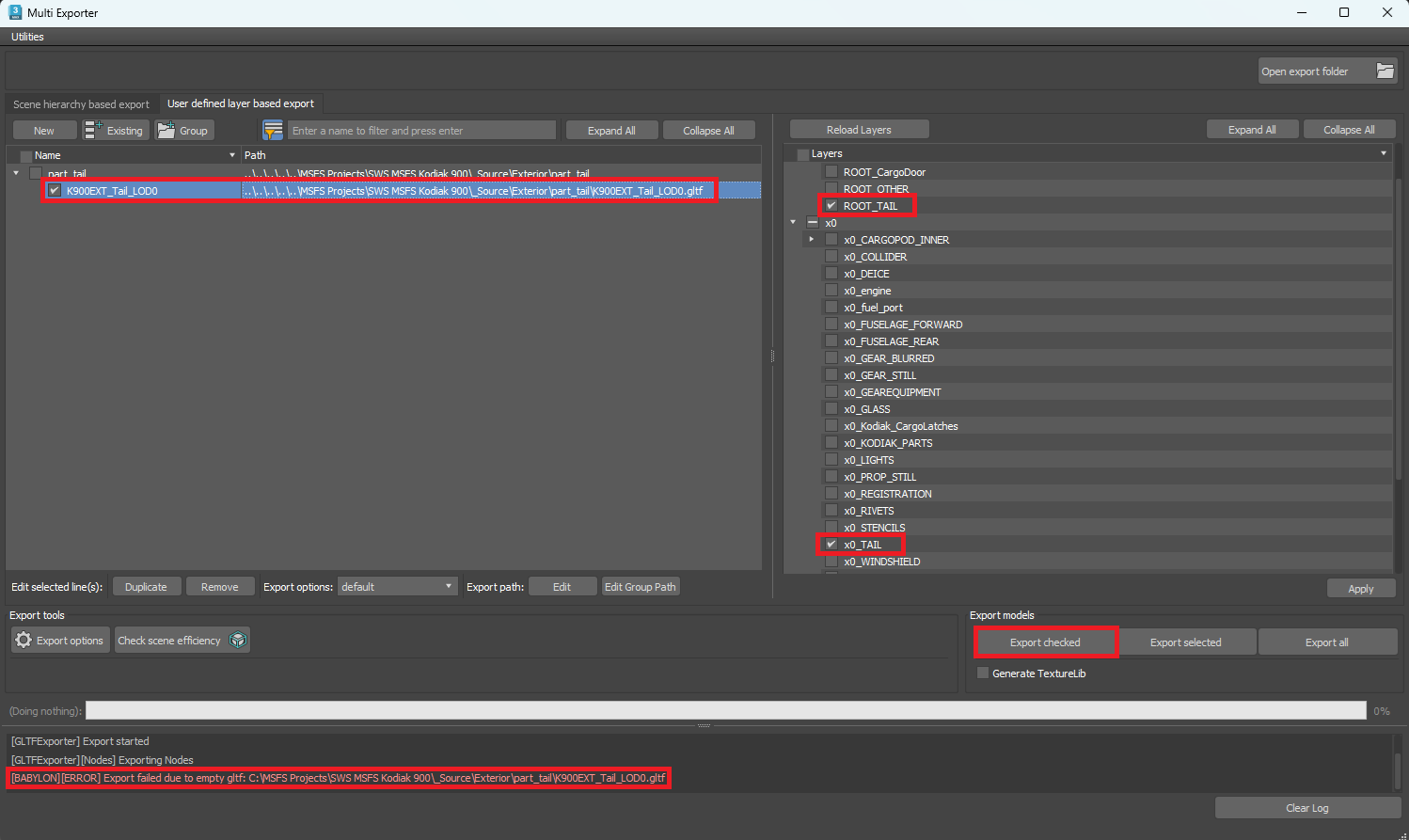Click the Edit Group Path button
This screenshot has width=1409, height=840.
[640, 587]
